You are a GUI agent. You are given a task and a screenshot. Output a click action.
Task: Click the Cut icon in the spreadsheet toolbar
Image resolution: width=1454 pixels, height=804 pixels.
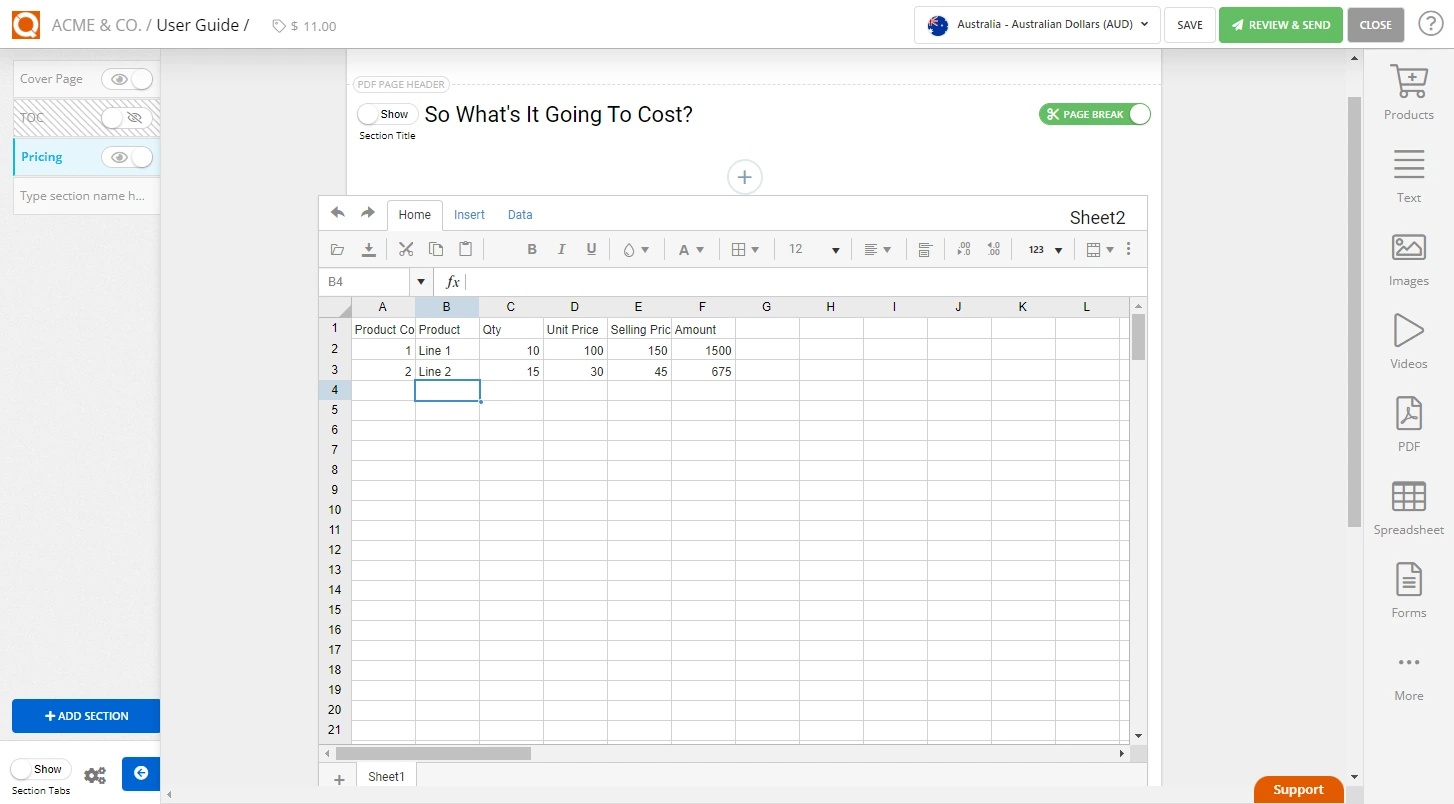coord(405,249)
